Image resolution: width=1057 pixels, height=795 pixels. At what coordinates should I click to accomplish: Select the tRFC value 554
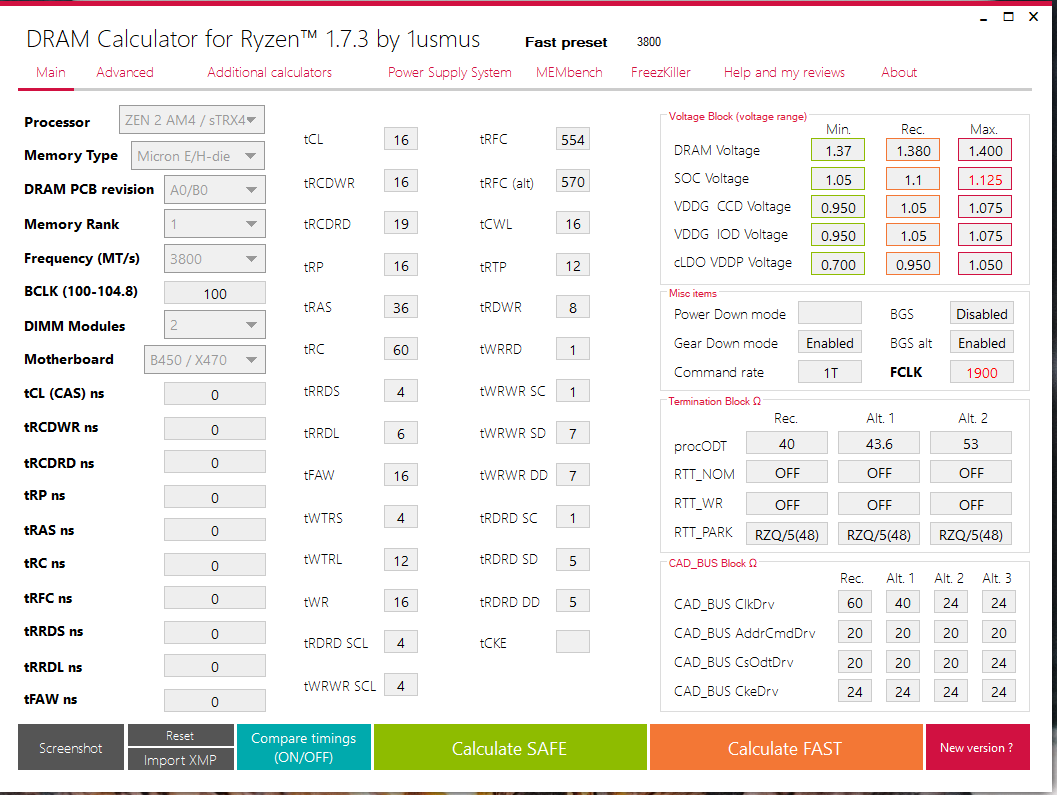pos(573,140)
